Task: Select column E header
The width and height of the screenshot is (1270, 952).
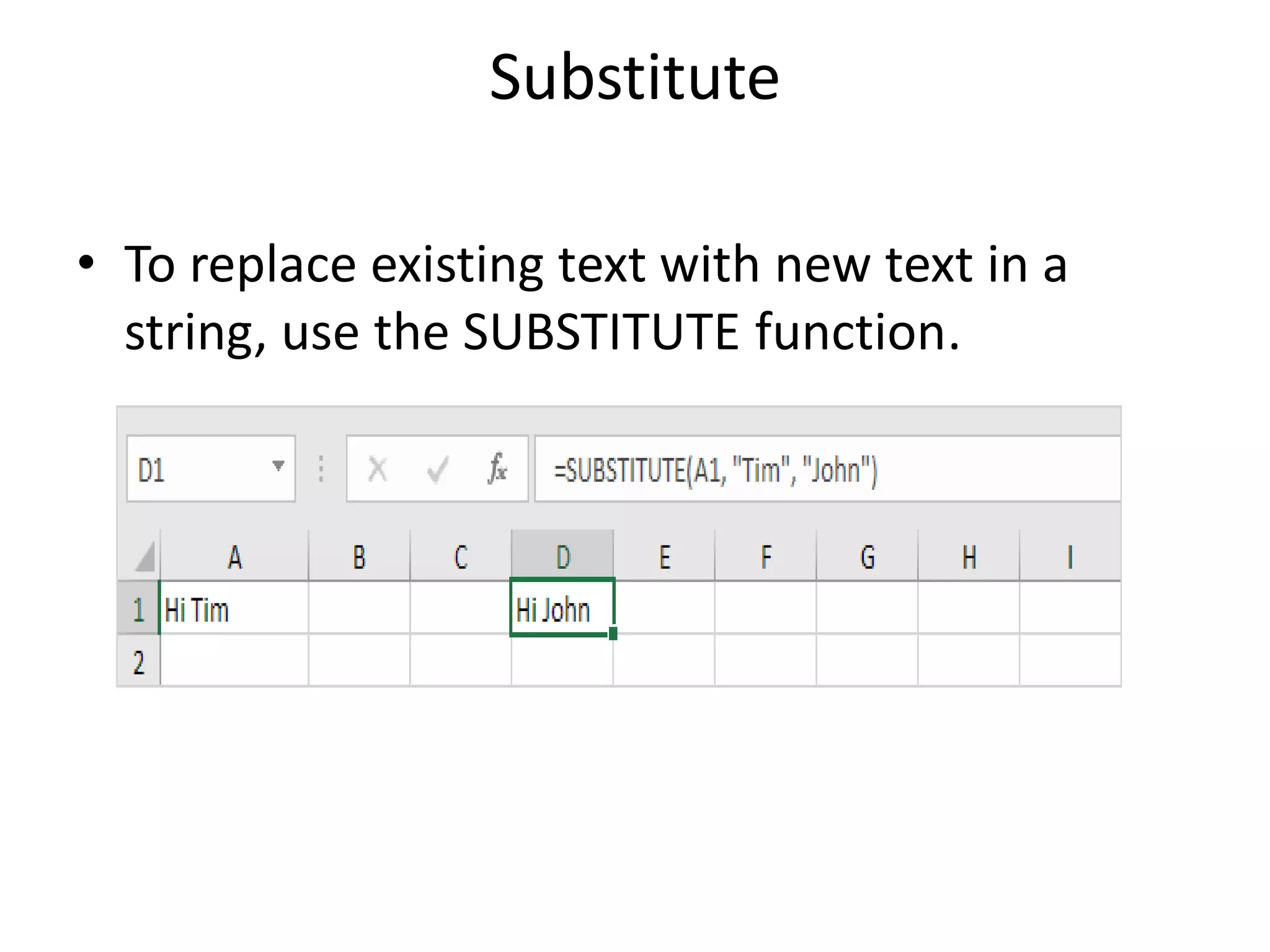Action: pyautogui.click(x=664, y=556)
